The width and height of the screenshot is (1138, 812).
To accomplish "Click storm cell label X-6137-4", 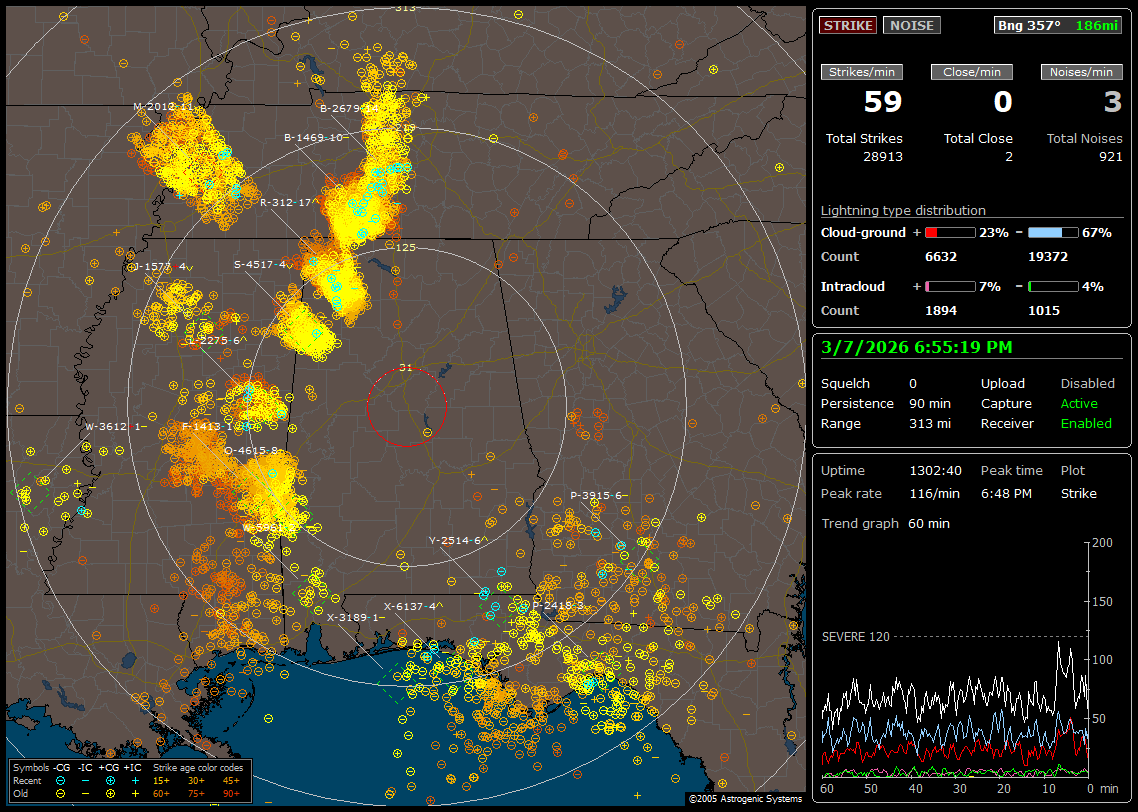I will point(411,606).
